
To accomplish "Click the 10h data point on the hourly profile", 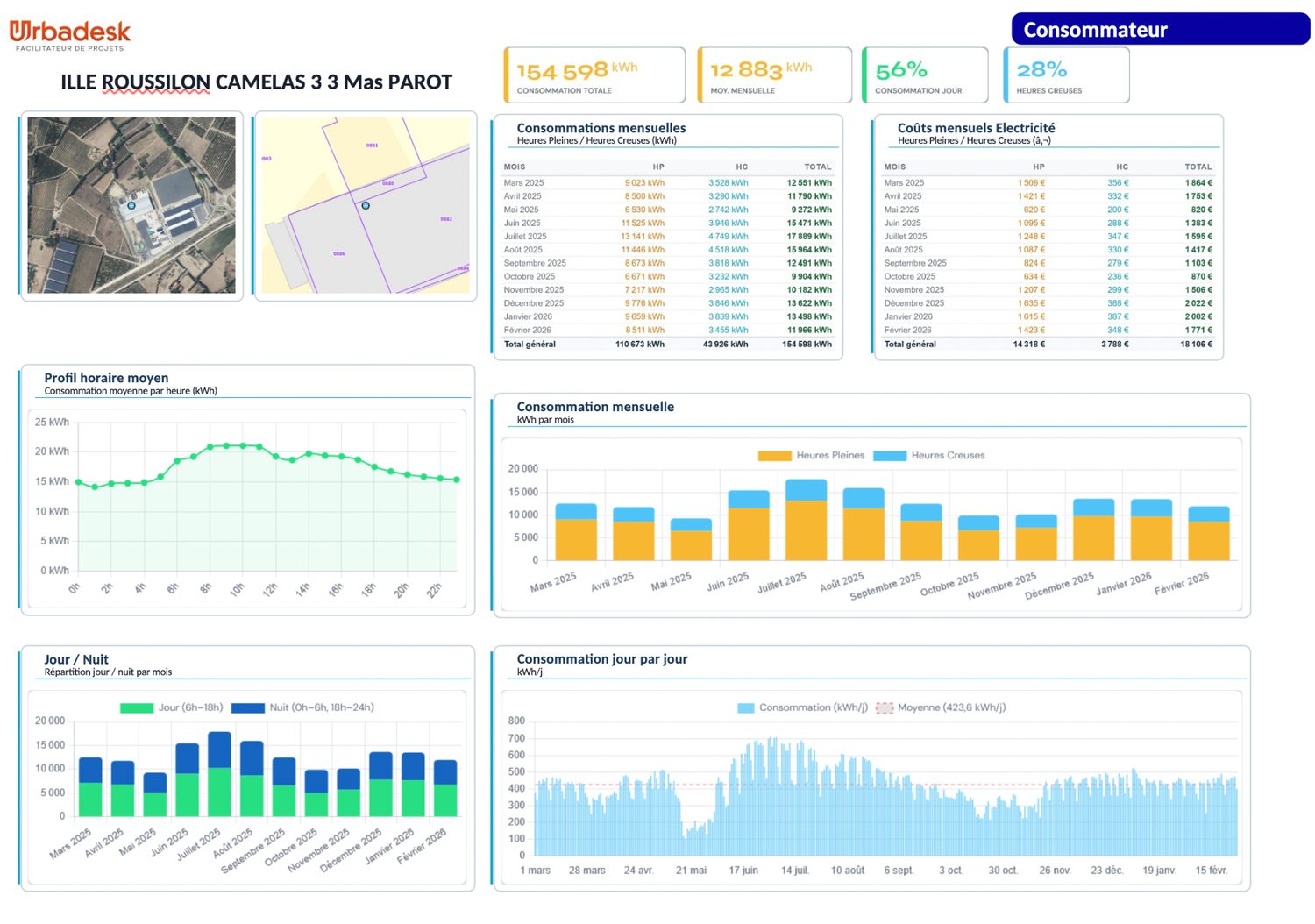I will [x=243, y=446].
